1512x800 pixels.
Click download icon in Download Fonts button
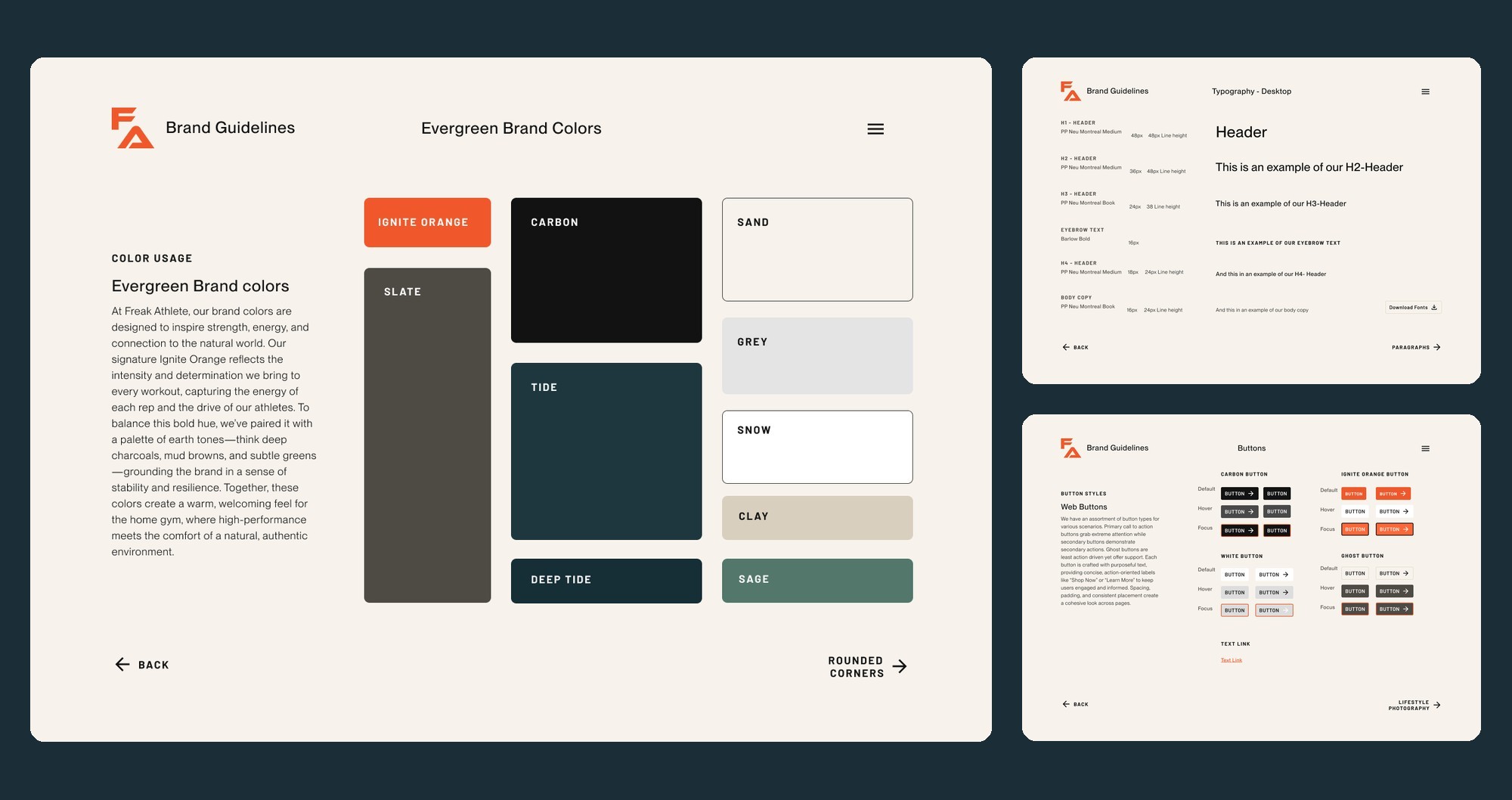[1434, 307]
